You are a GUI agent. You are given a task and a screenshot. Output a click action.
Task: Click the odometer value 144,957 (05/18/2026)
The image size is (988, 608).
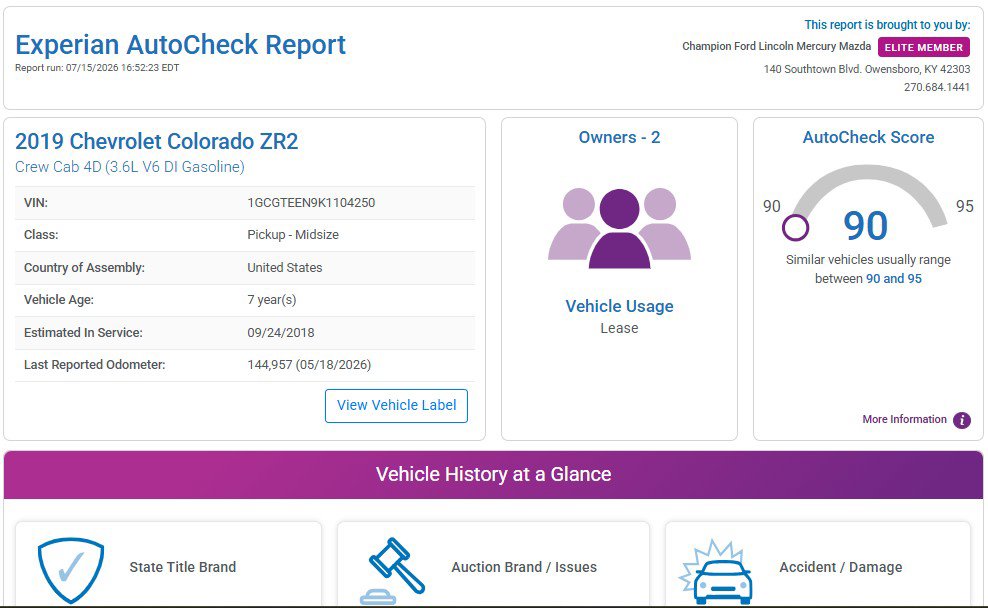309,365
